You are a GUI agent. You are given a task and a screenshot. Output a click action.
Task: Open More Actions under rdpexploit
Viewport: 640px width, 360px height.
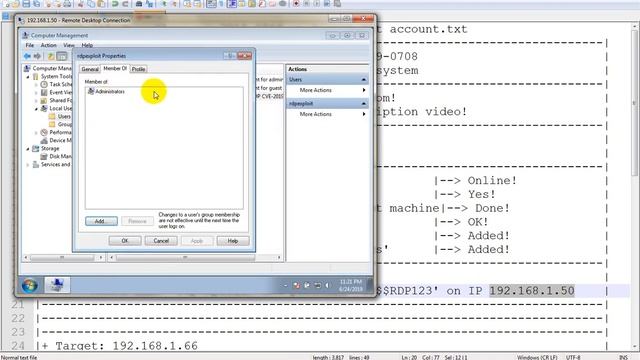(x=327, y=114)
